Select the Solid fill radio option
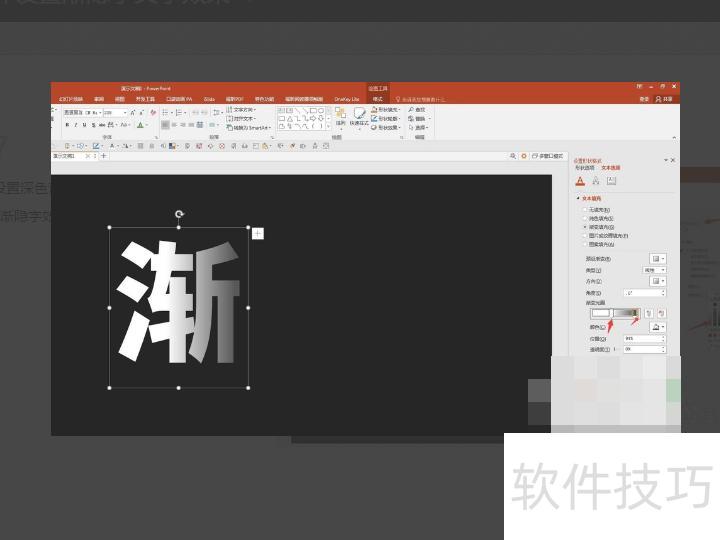 point(586,218)
